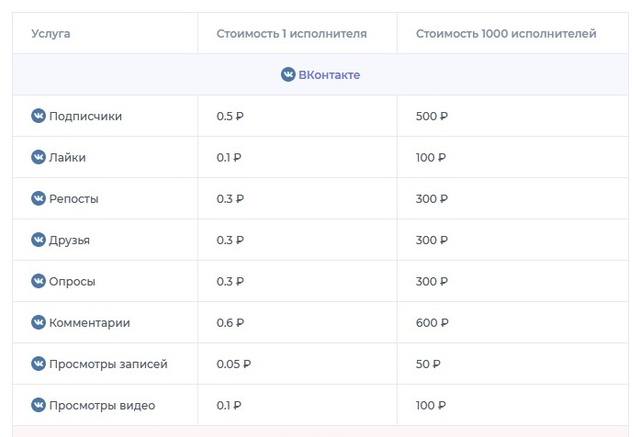This screenshot has width=640, height=437.
Task: Click the Стоимость 1000 исполнителей column header
Action: point(505,34)
